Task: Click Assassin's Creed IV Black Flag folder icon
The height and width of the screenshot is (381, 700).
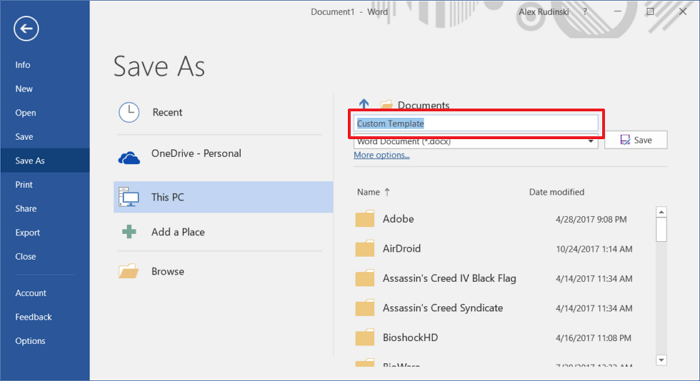Action: pyautogui.click(x=365, y=278)
